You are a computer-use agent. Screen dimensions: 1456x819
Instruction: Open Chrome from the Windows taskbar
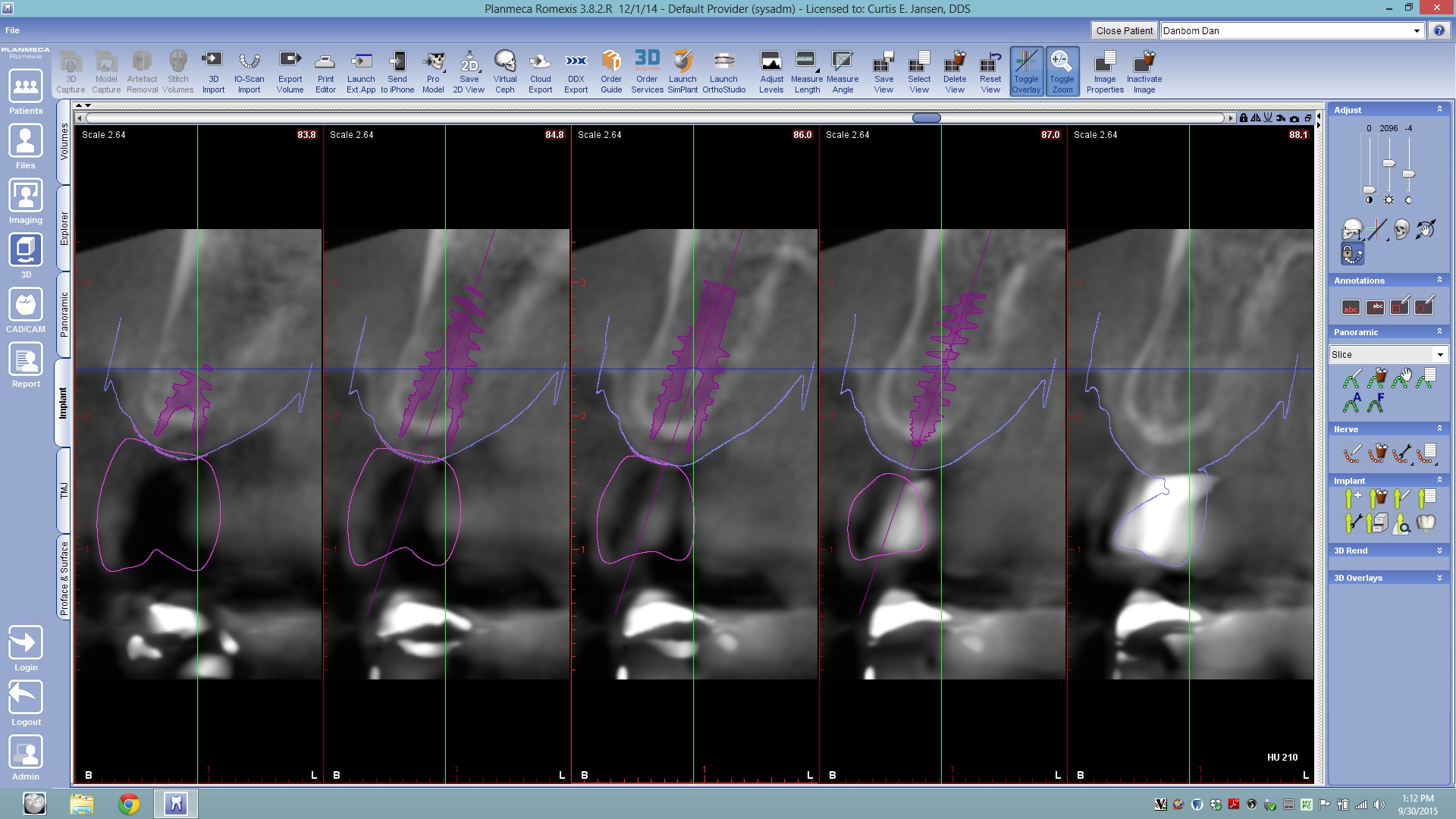(x=128, y=804)
